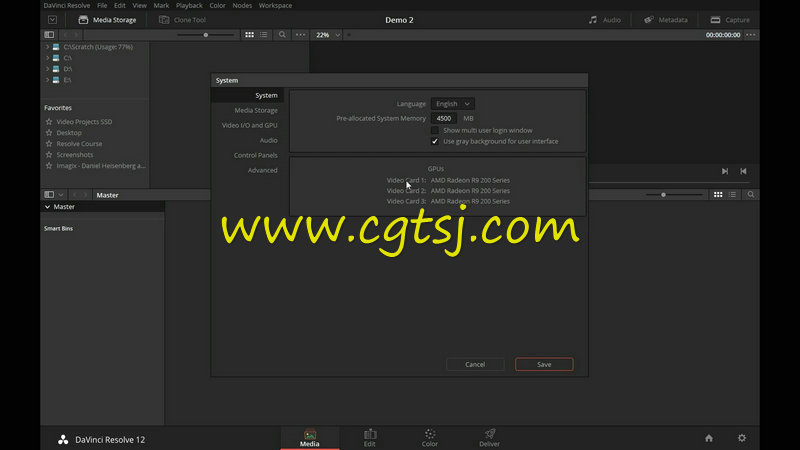The height and width of the screenshot is (450, 800).
Task: Adjust media pool thumbnail size slider
Action: (x=663, y=194)
